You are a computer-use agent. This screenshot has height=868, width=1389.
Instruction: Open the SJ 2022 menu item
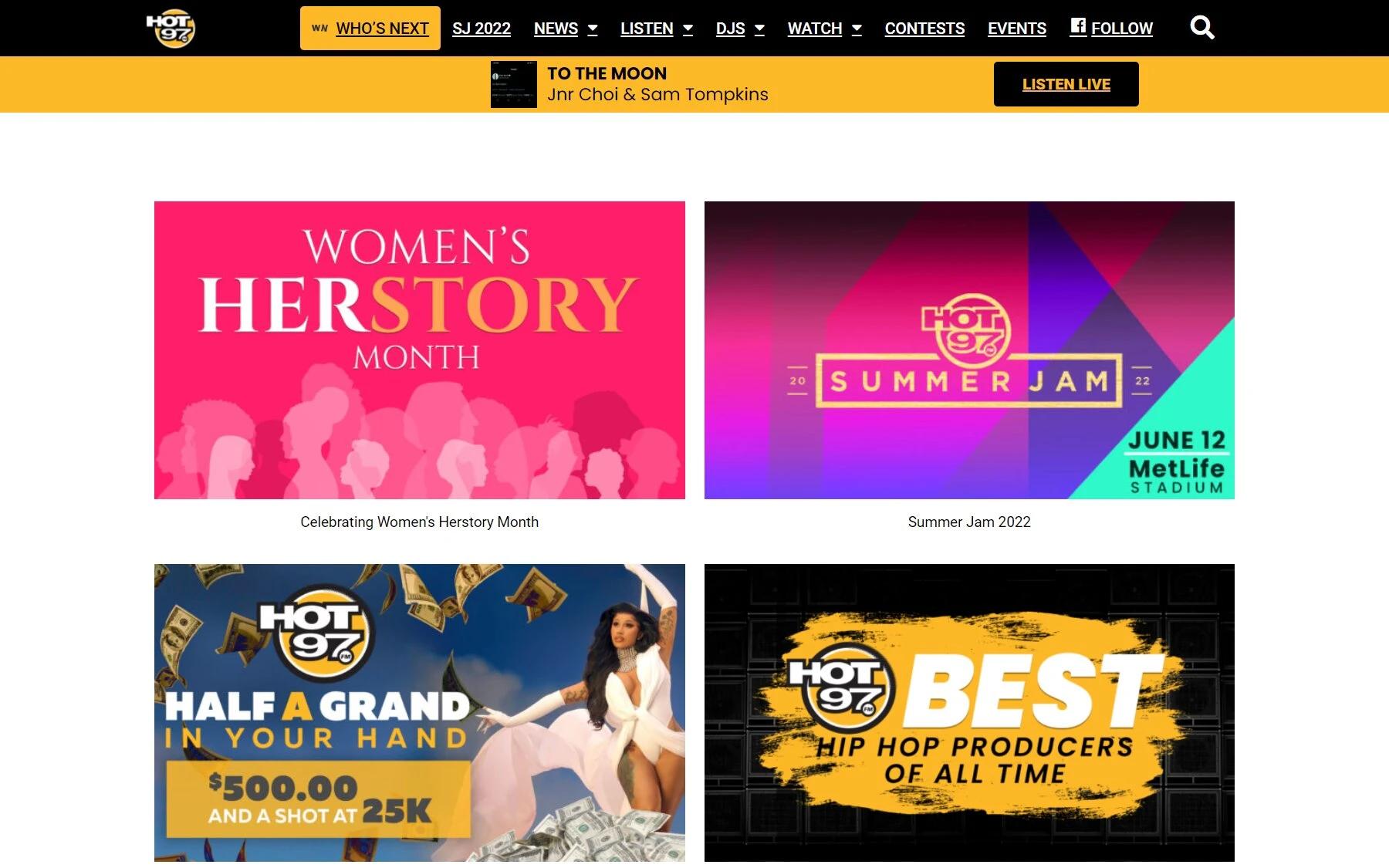pyautogui.click(x=482, y=29)
